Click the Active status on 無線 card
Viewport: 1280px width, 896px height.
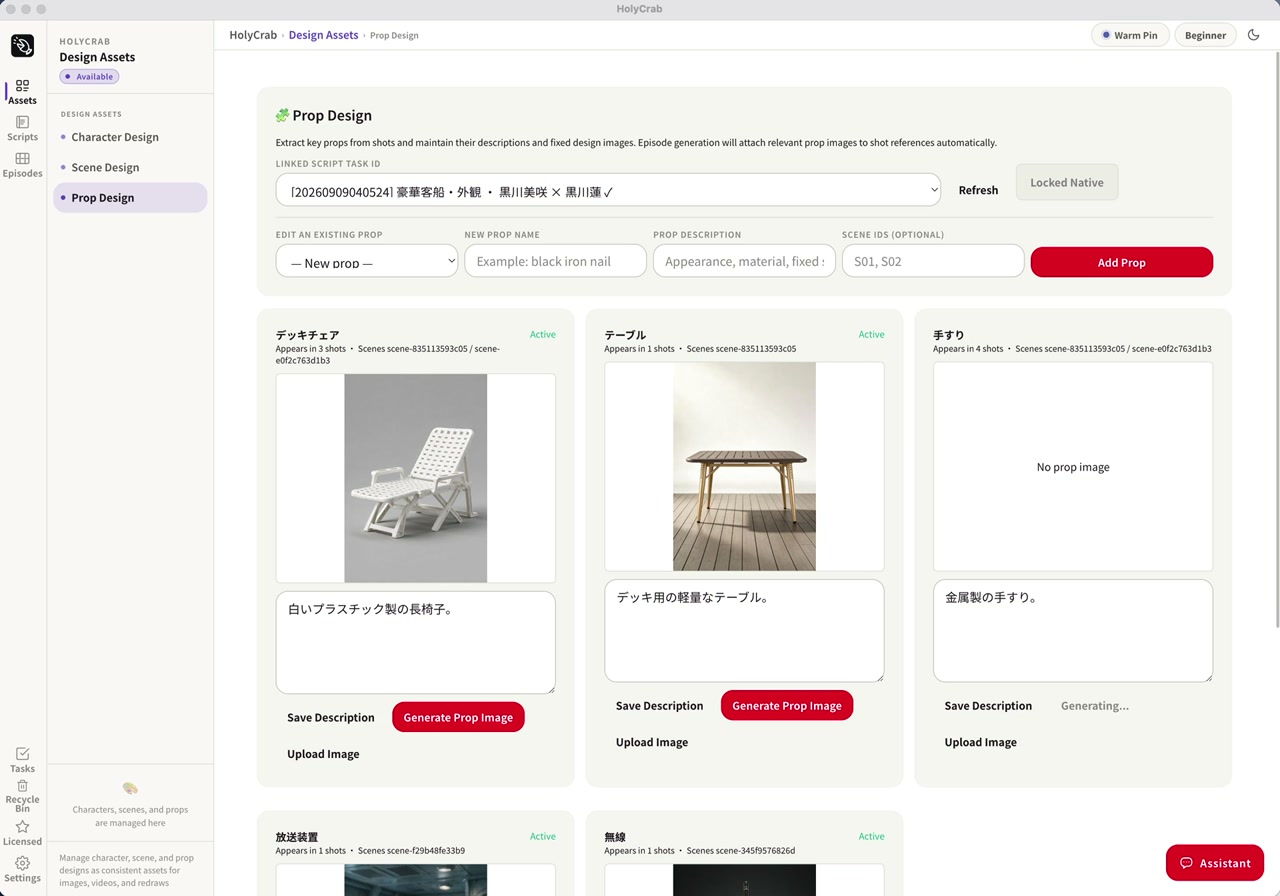[872, 837]
